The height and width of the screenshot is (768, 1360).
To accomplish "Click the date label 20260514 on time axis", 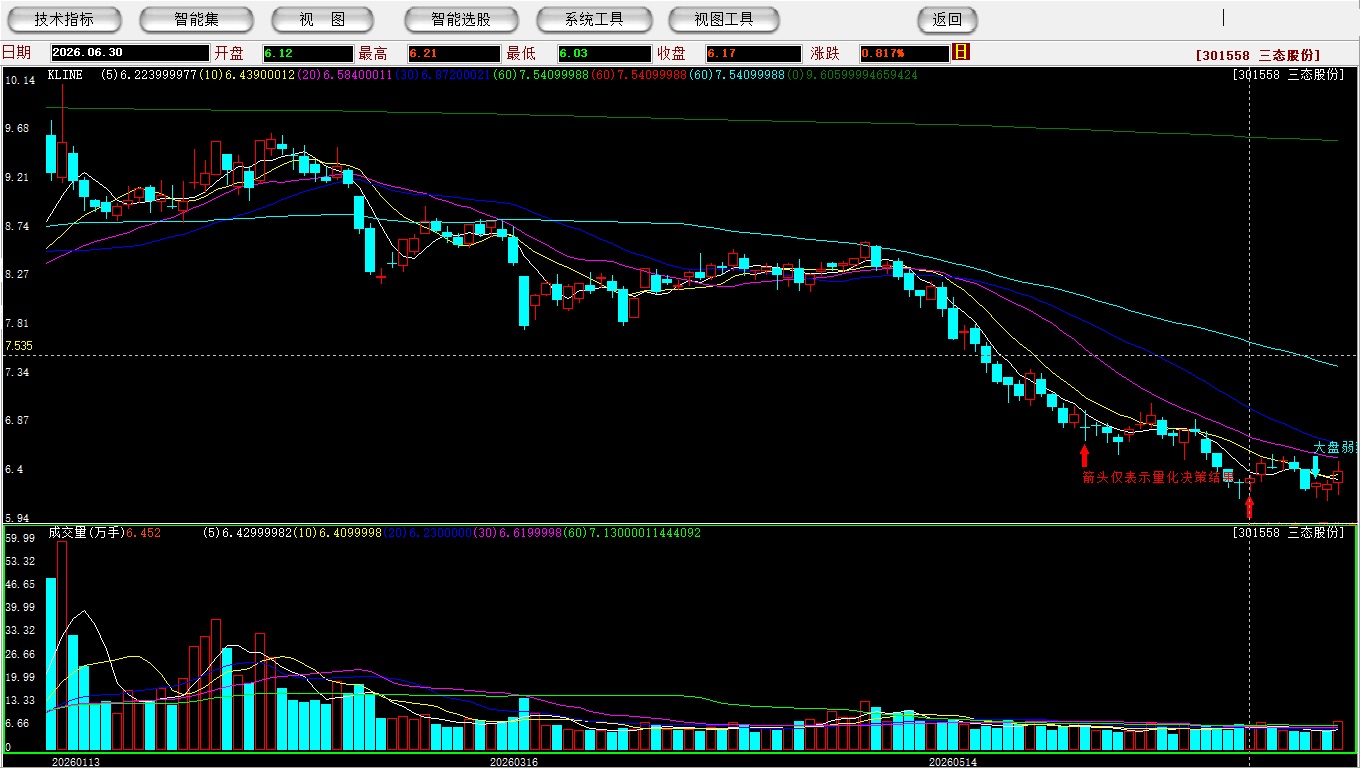I will pyautogui.click(x=952, y=762).
